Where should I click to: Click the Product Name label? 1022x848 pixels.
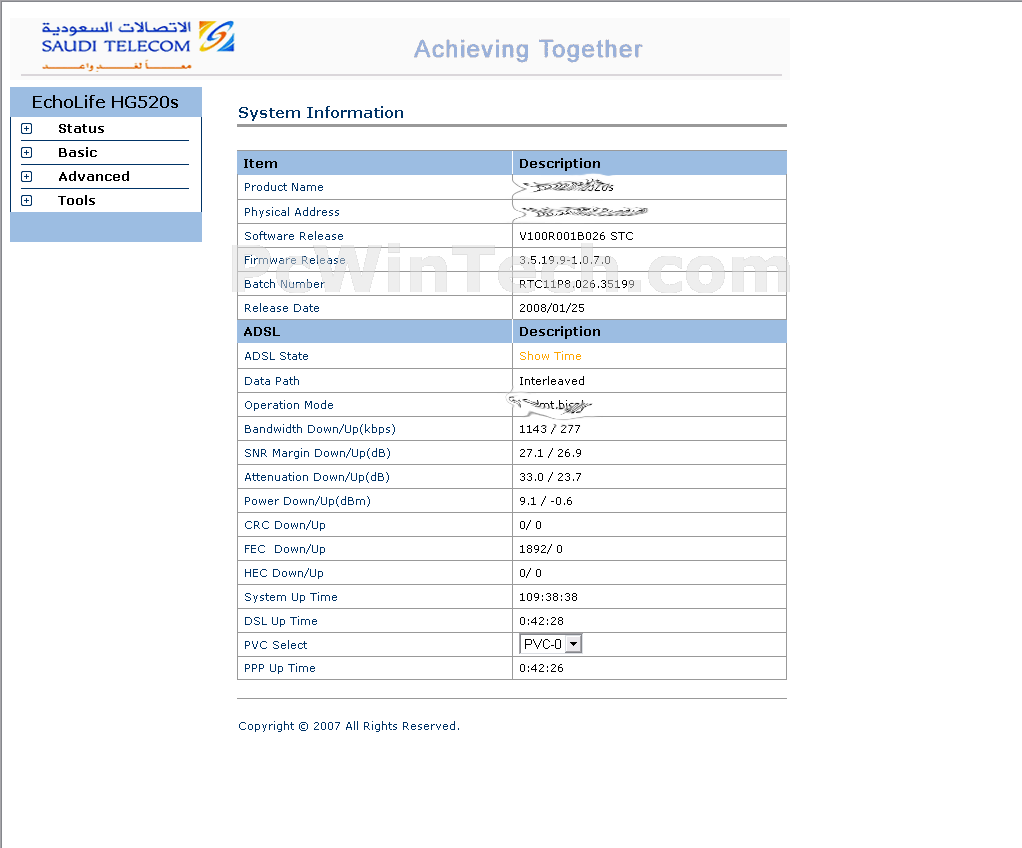point(284,188)
